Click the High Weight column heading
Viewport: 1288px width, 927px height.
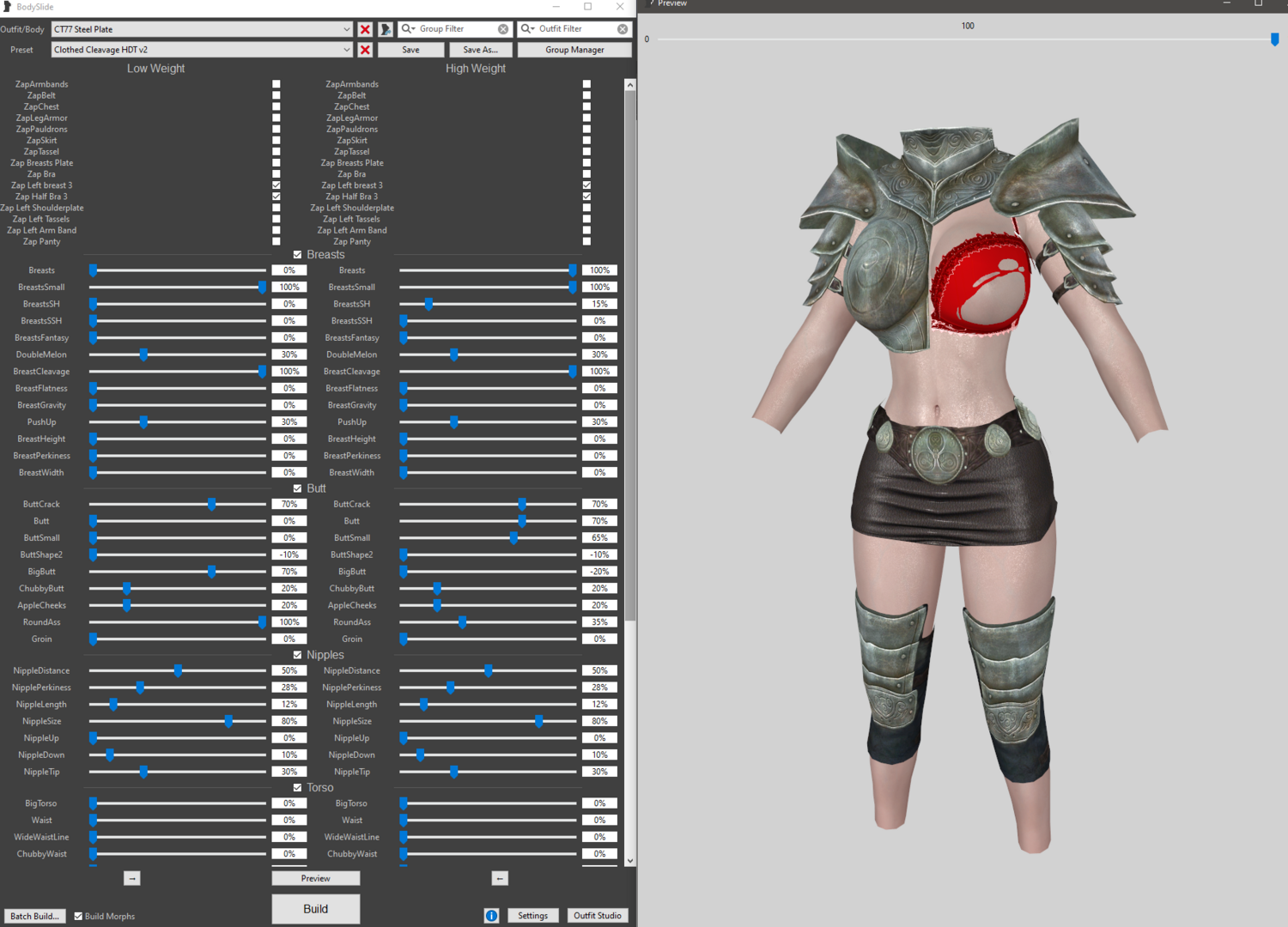pos(476,69)
